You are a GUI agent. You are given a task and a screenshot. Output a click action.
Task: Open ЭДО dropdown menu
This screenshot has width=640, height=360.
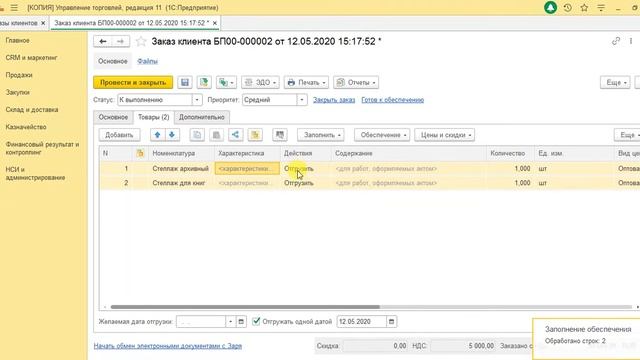pyautogui.click(x=260, y=82)
